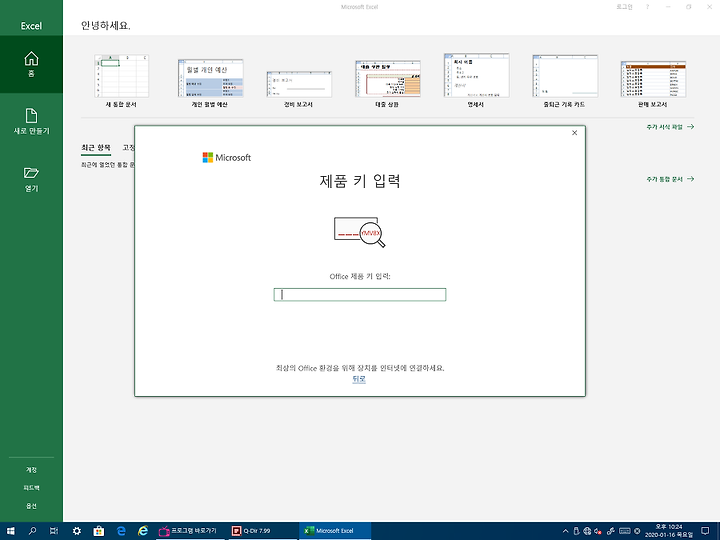Show hidden tray icons chevron
This screenshot has height=540, width=720.
[565, 531]
